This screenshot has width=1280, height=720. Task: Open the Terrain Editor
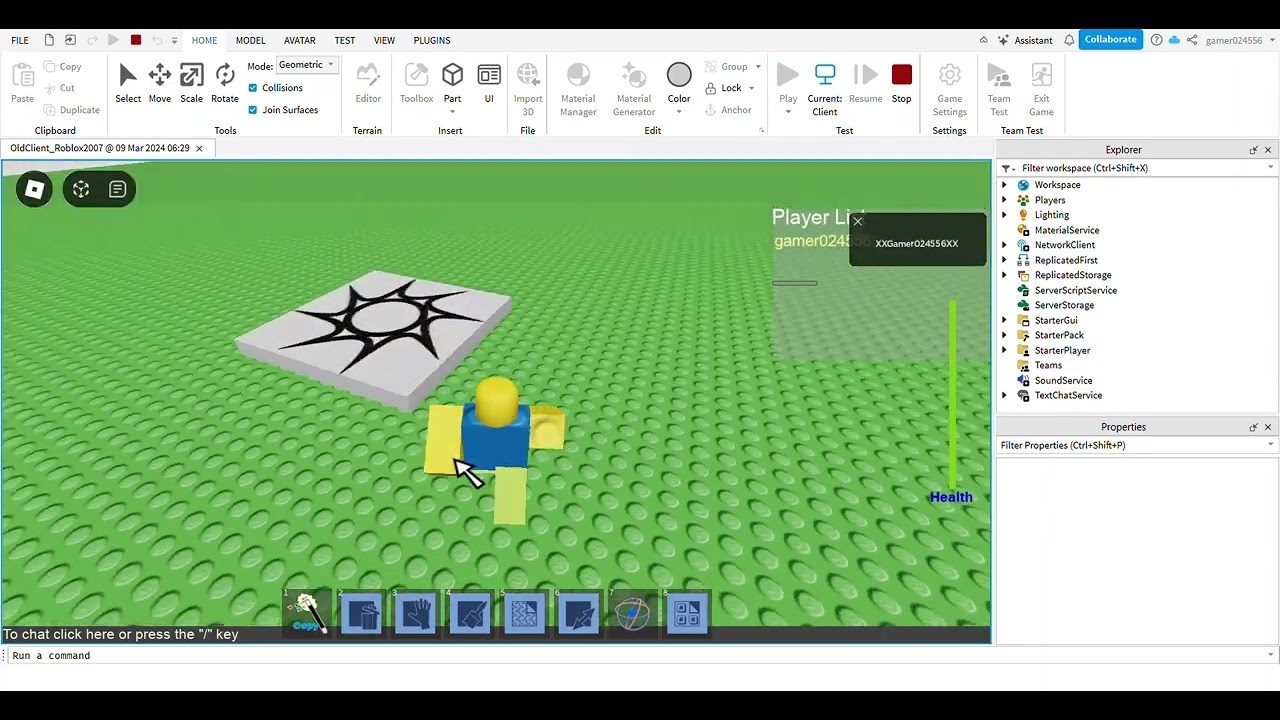click(x=368, y=83)
